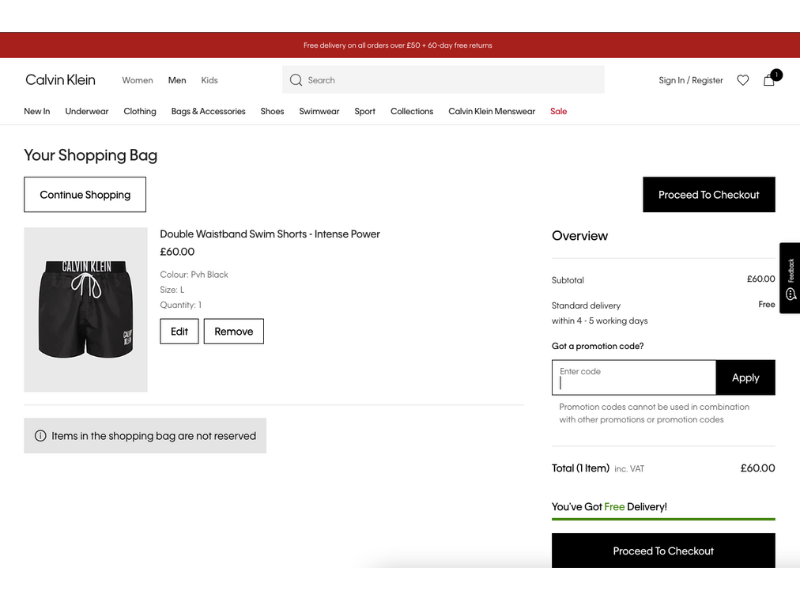The width and height of the screenshot is (800, 600).
Task: Open the Underwear menu
Action: 87,111
